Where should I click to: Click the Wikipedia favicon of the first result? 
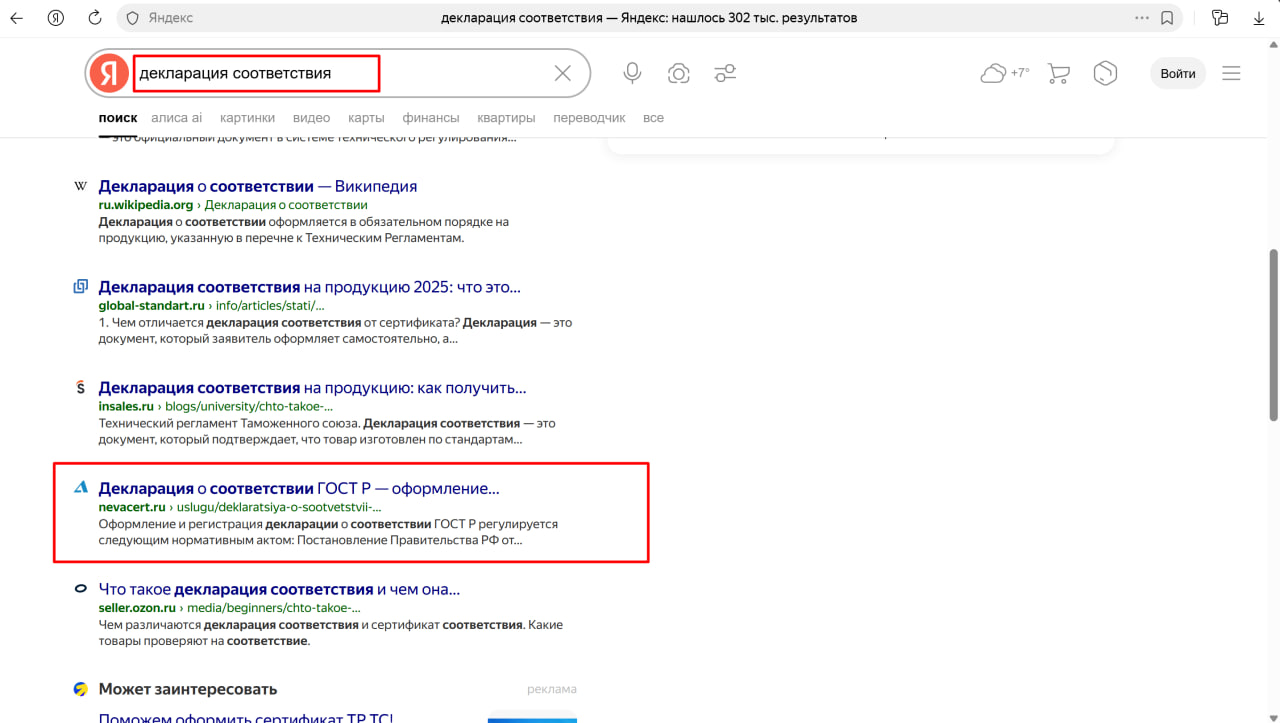pyautogui.click(x=81, y=186)
